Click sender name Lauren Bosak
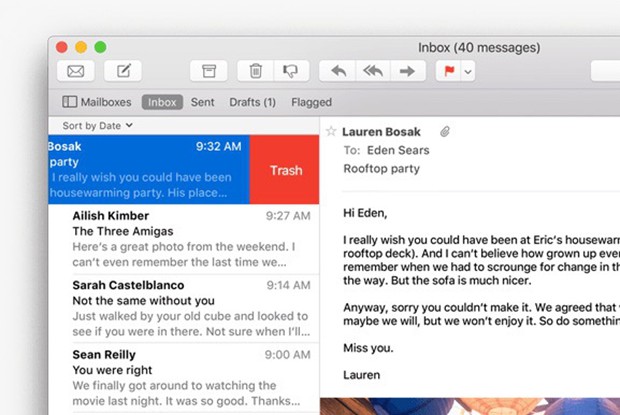 tap(381, 132)
